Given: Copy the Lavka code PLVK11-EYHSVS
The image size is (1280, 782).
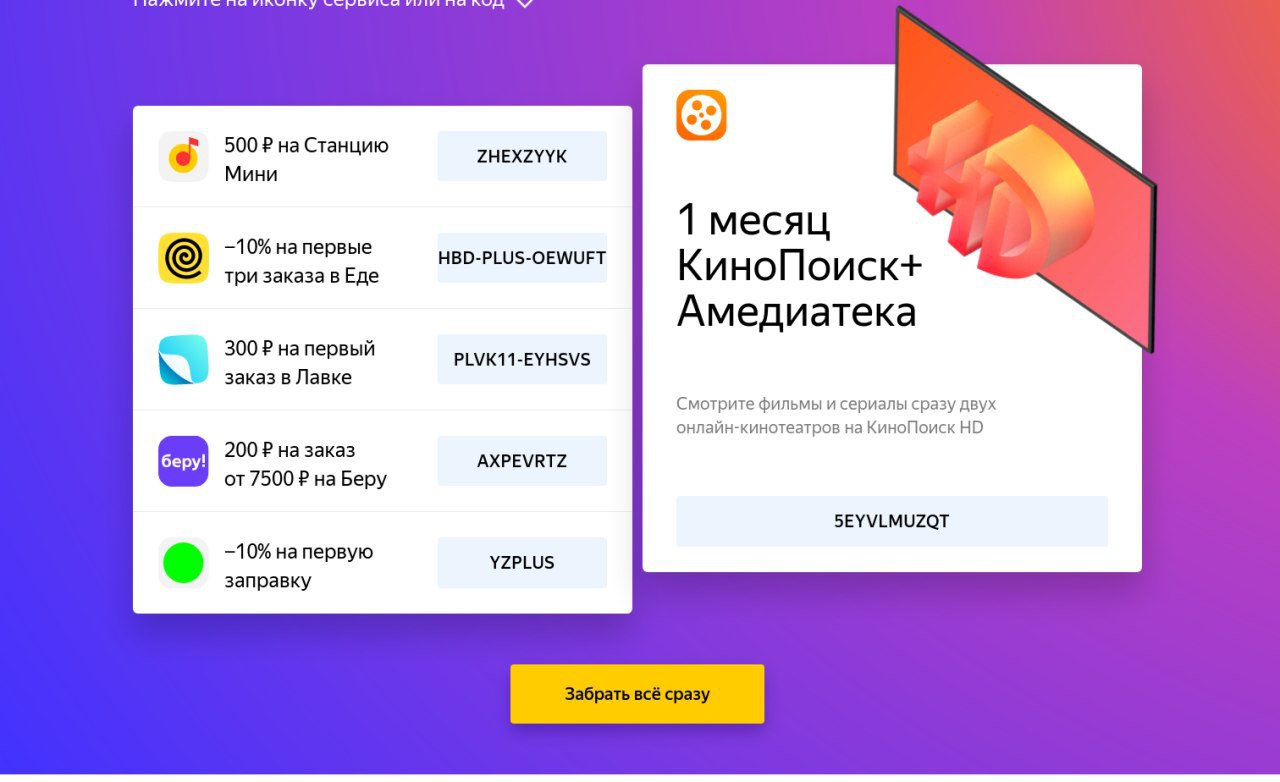Looking at the screenshot, I should [x=522, y=359].
